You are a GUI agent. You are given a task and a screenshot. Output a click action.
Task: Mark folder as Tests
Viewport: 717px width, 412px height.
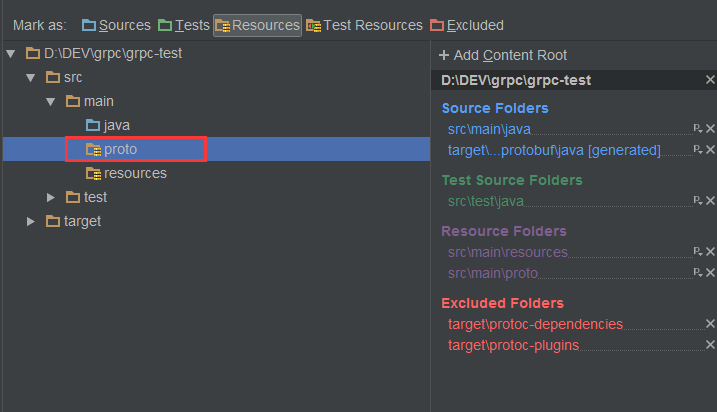pos(183,25)
